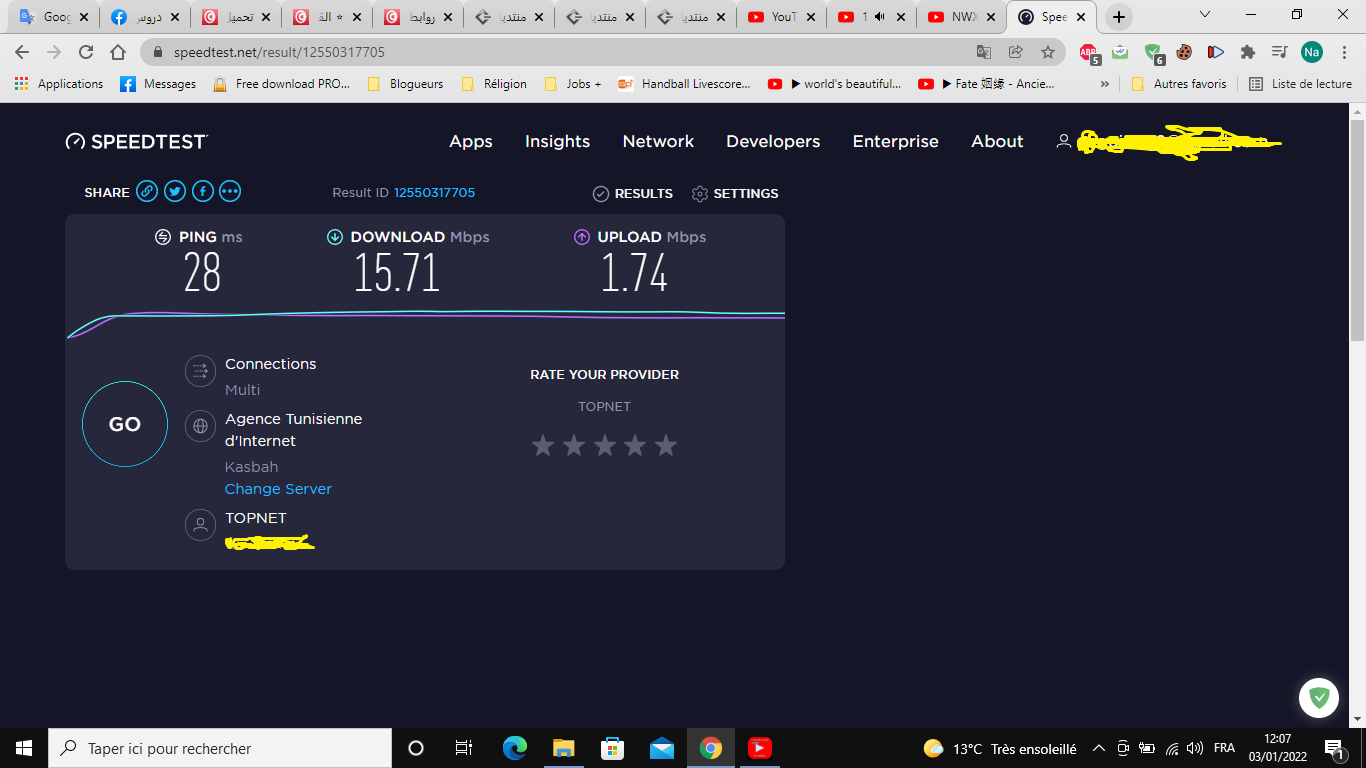Copy the share link via link icon

tap(147, 192)
